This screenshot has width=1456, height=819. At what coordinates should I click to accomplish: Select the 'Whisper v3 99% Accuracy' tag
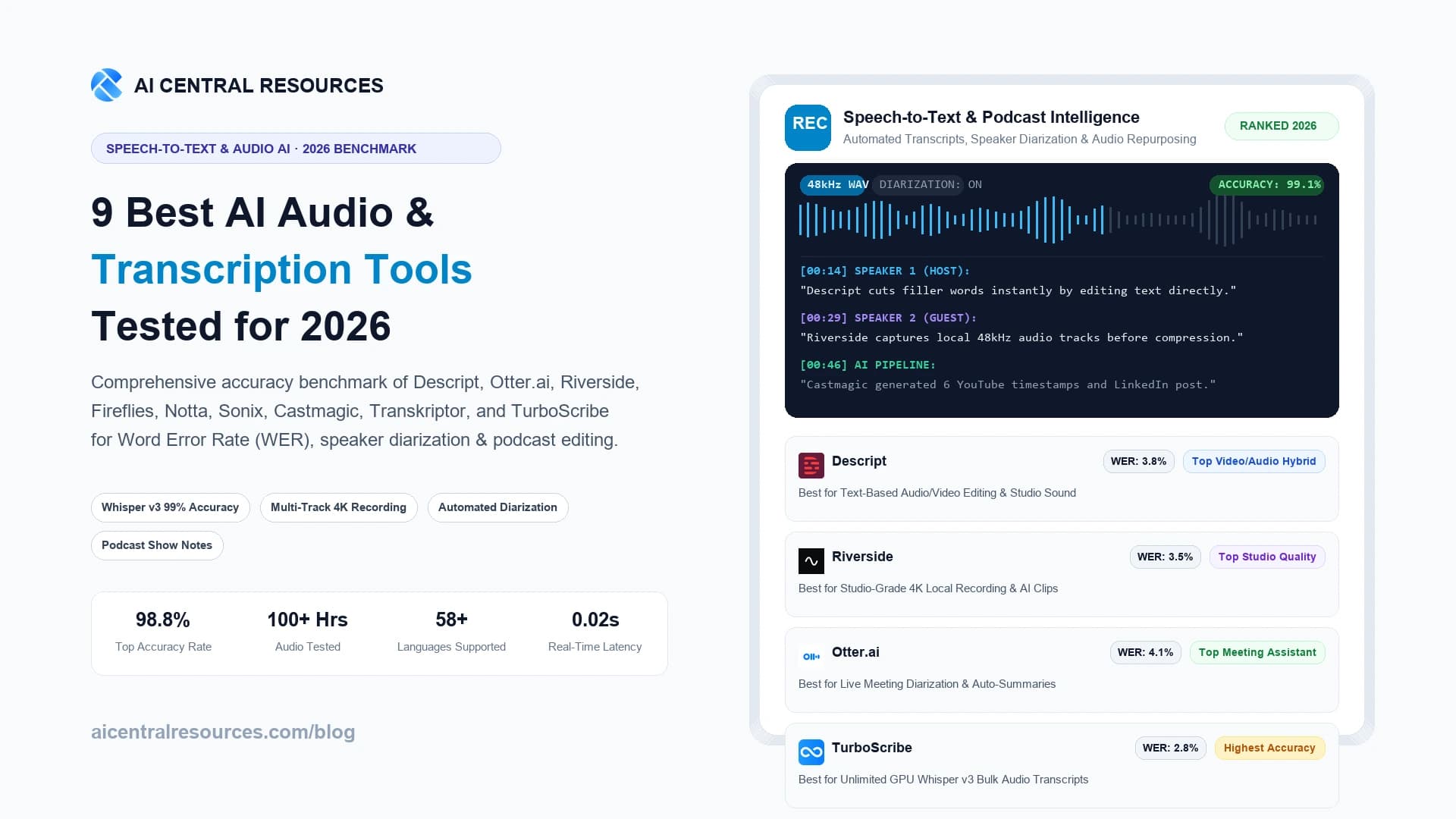click(x=170, y=507)
